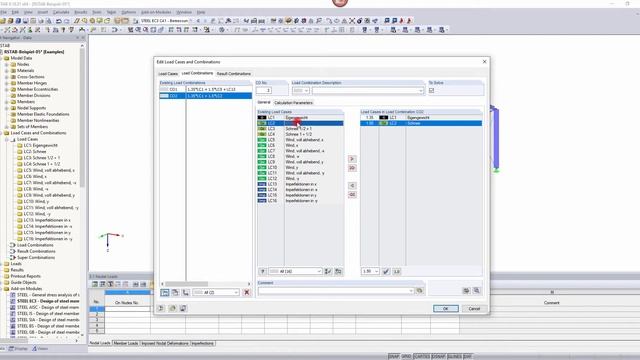
Task: Open the STEEL EC3 CA1 case dropdown in toolbar
Action: point(191,20)
